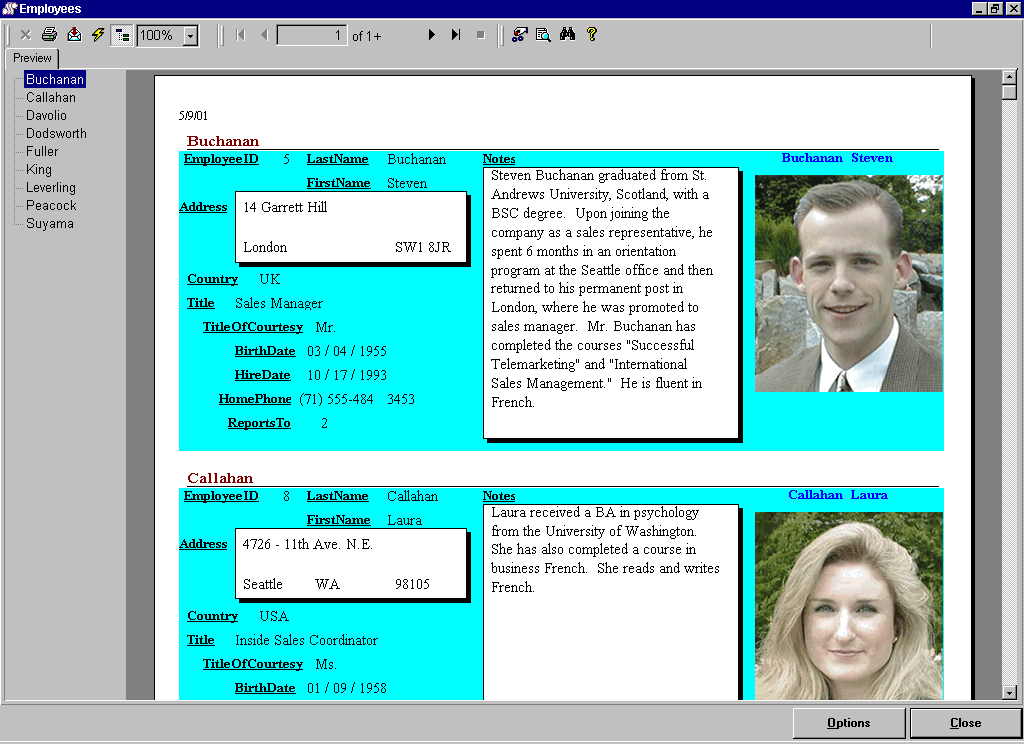
Task: Find text using the binoculars icon
Action: (x=568, y=34)
